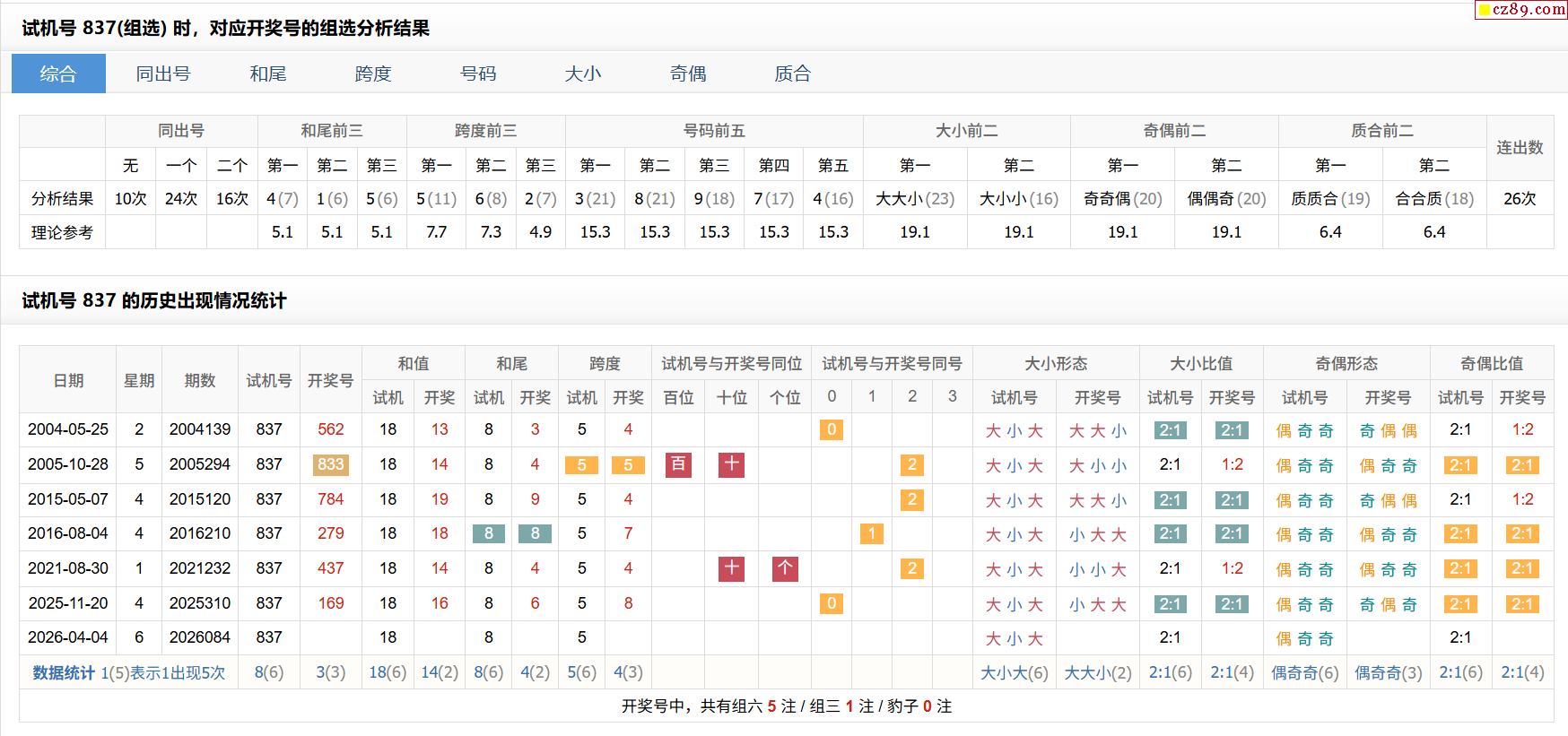Screen dimensions: 1568x736
Task: Click the red 十 badge in row 2005294
Action: [731, 464]
